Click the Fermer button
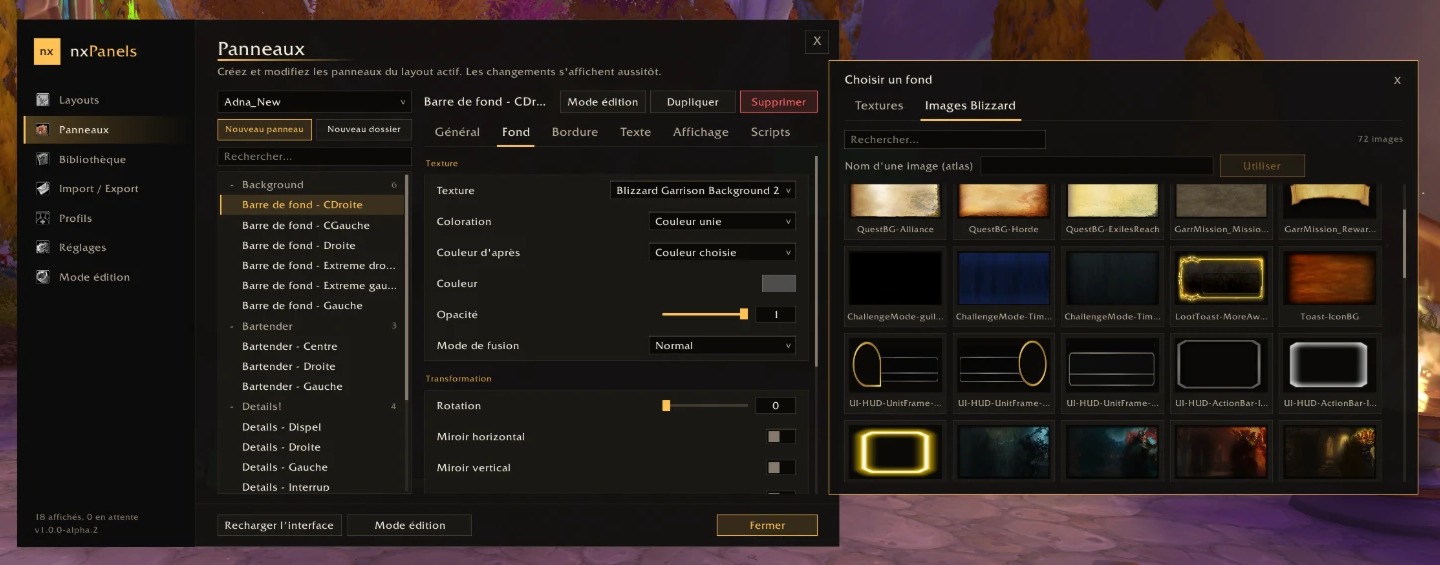Image resolution: width=1440 pixels, height=565 pixels. tap(767, 525)
